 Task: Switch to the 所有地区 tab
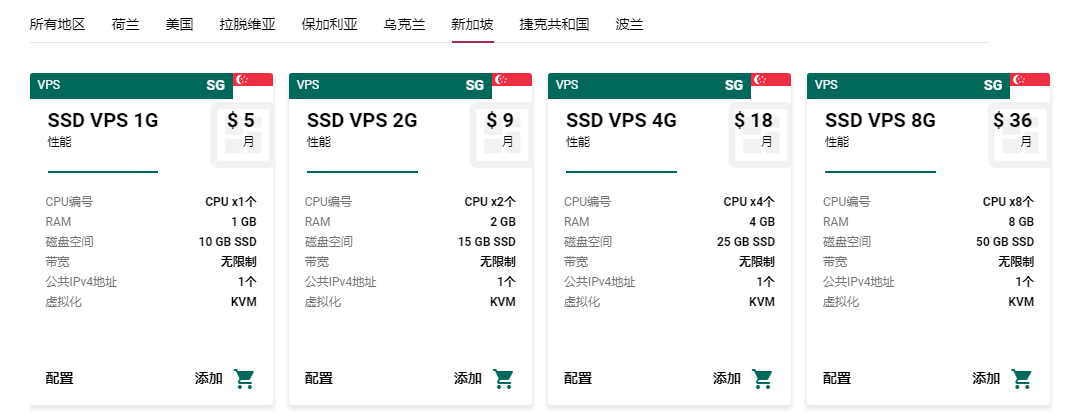pyautogui.click(x=57, y=24)
